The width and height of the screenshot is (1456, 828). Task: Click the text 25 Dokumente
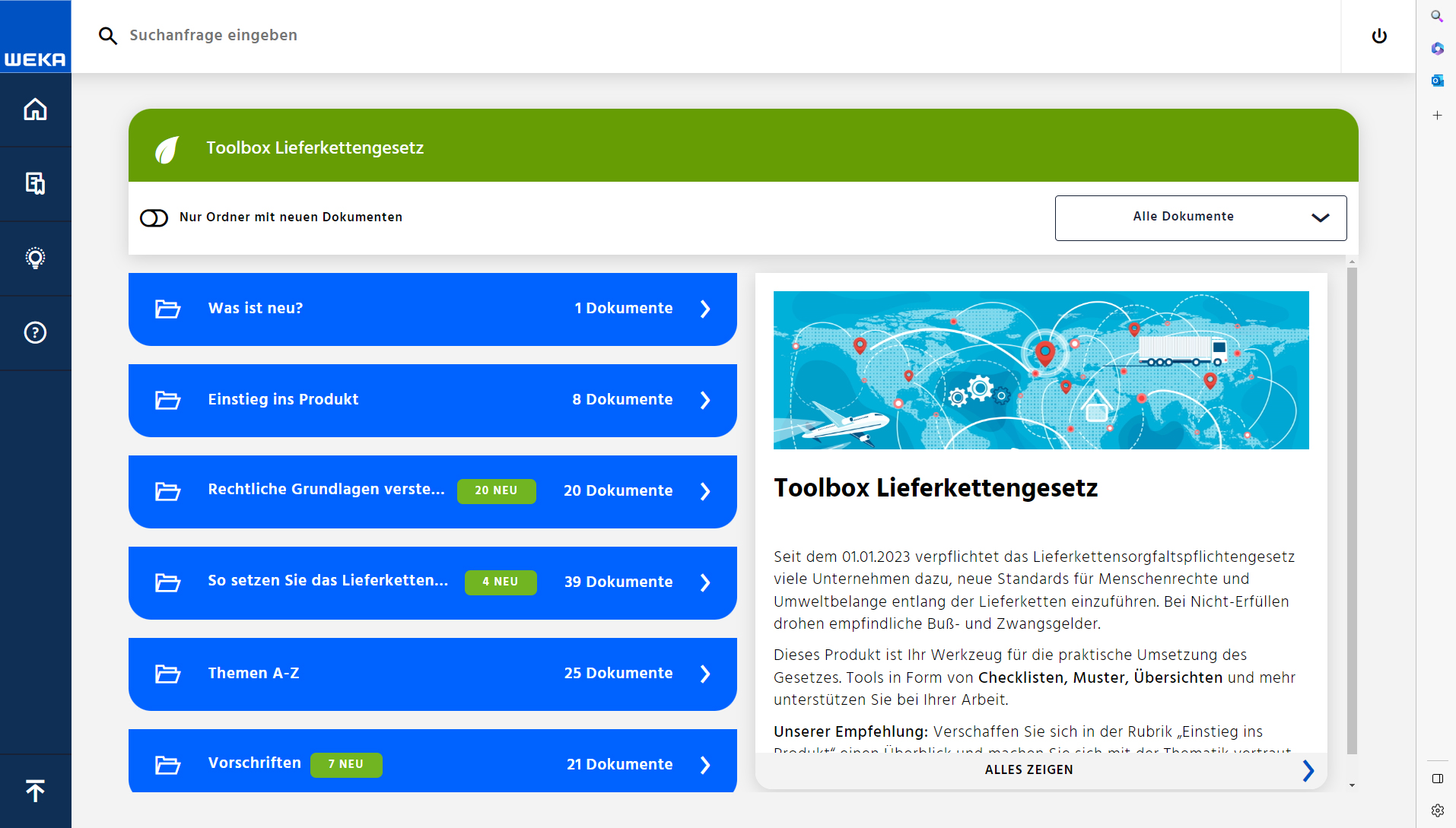click(618, 674)
